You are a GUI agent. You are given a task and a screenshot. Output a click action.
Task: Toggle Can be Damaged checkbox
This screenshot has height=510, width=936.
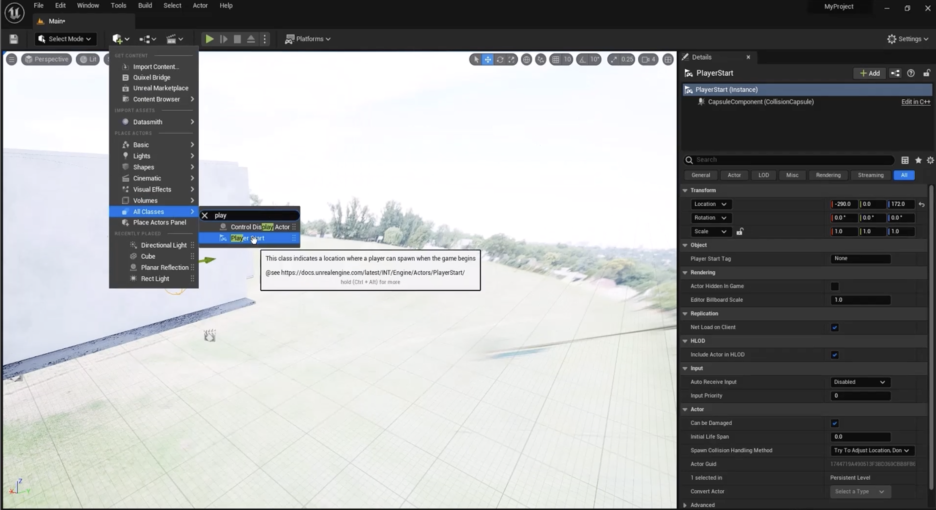click(x=835, y=423)
